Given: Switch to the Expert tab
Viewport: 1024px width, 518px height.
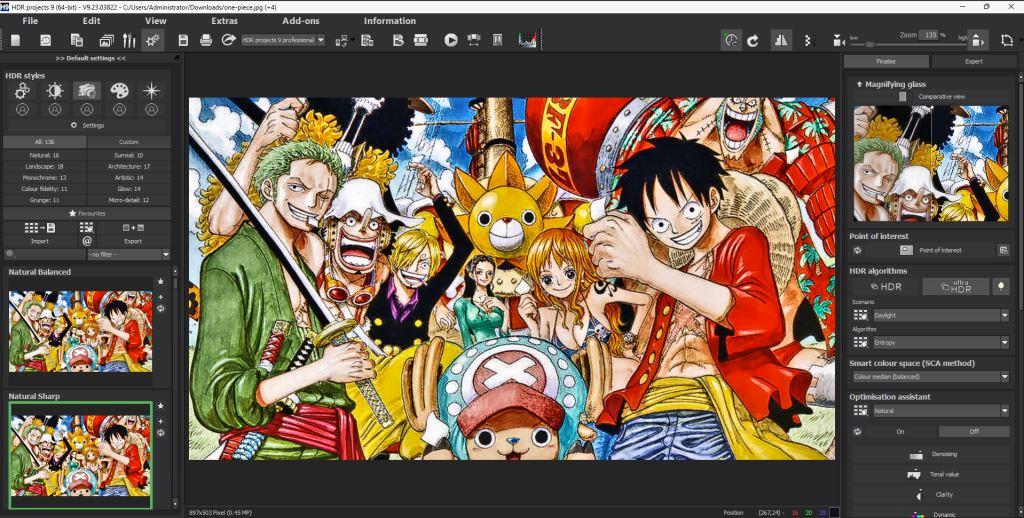Looking at the screenshot, I should click(973, 61).
